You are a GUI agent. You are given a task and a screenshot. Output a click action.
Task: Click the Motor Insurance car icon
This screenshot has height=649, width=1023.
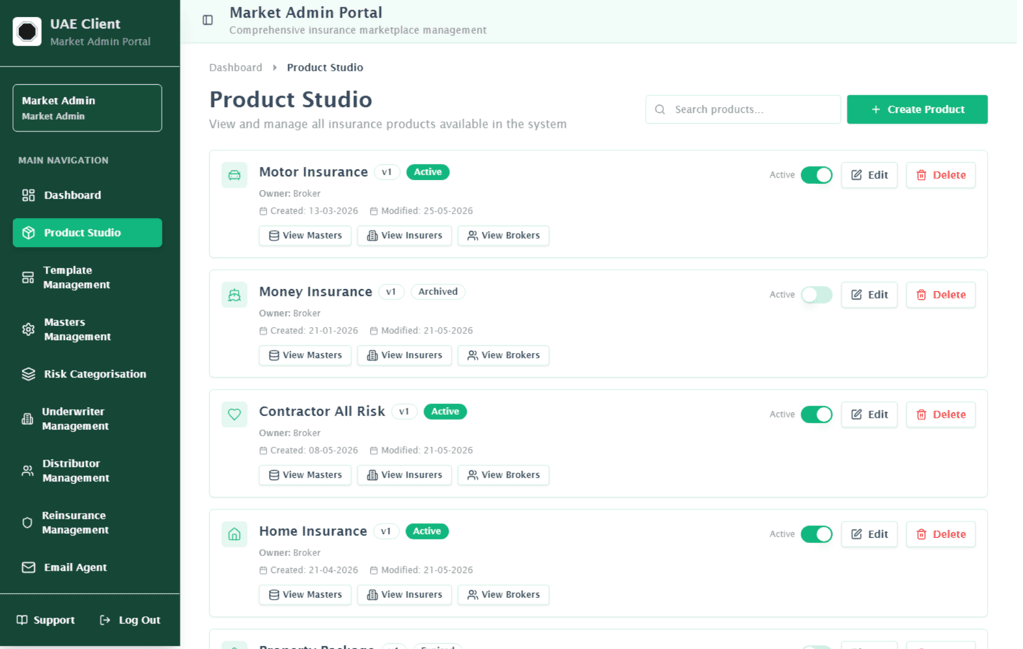234,175
